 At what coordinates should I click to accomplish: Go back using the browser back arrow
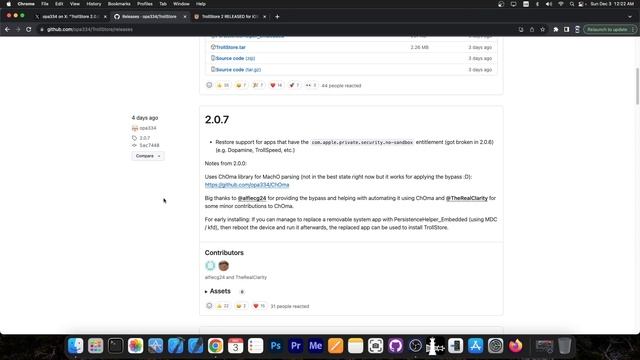(x=7, y=29)
